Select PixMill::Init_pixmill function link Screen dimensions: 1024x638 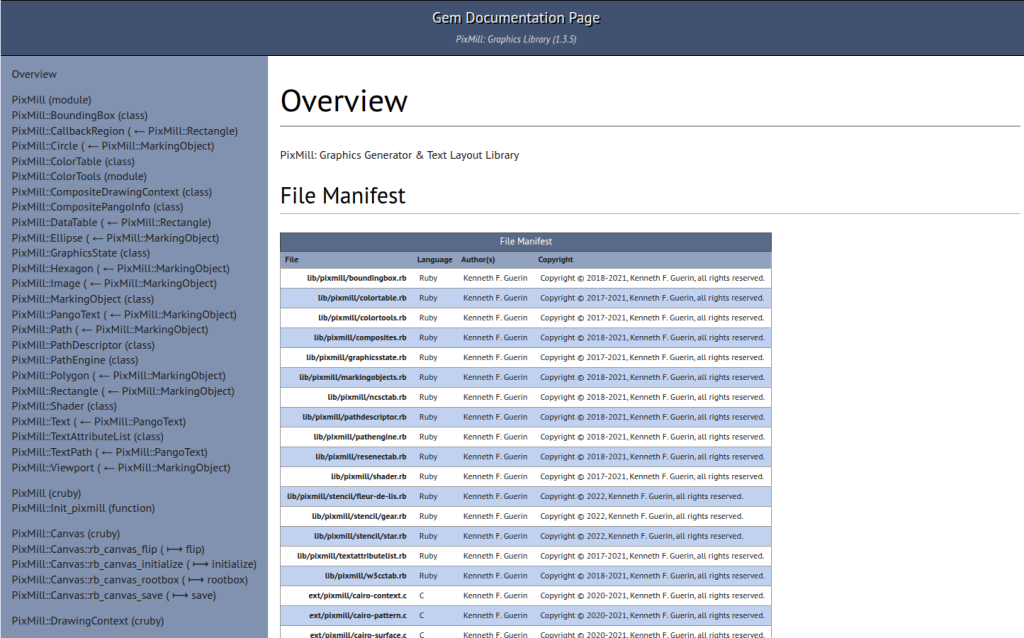(83, 508)
